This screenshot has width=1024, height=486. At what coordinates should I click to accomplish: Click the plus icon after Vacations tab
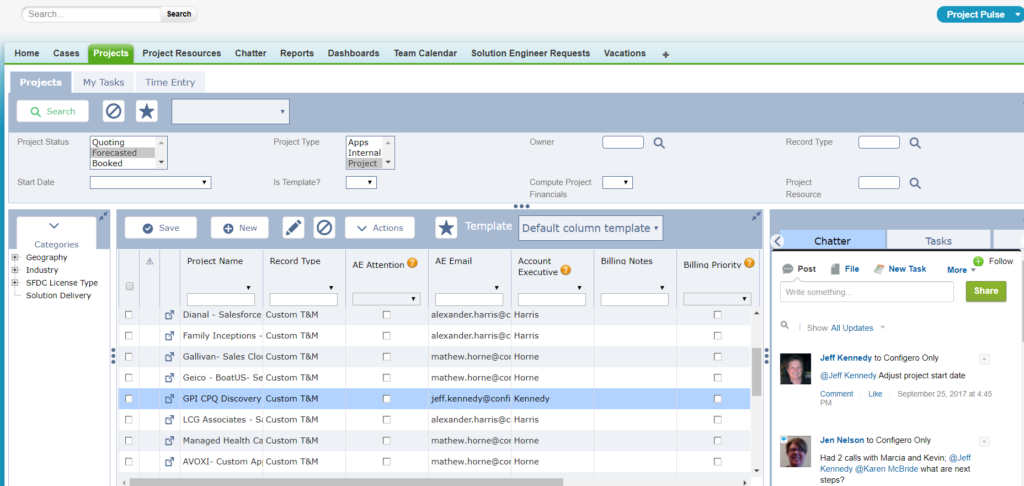click(x=666, y=54)
